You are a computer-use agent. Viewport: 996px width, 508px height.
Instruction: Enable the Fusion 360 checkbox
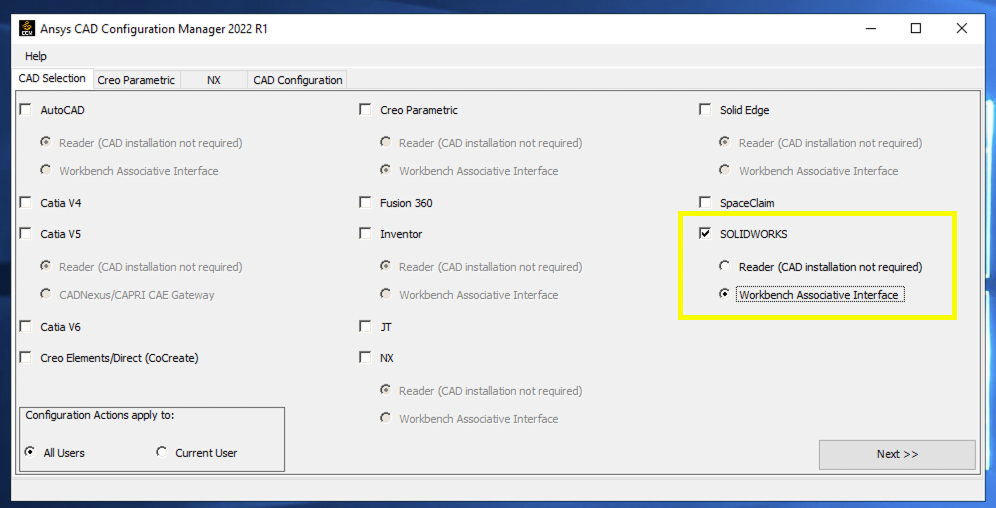(365, 203)
